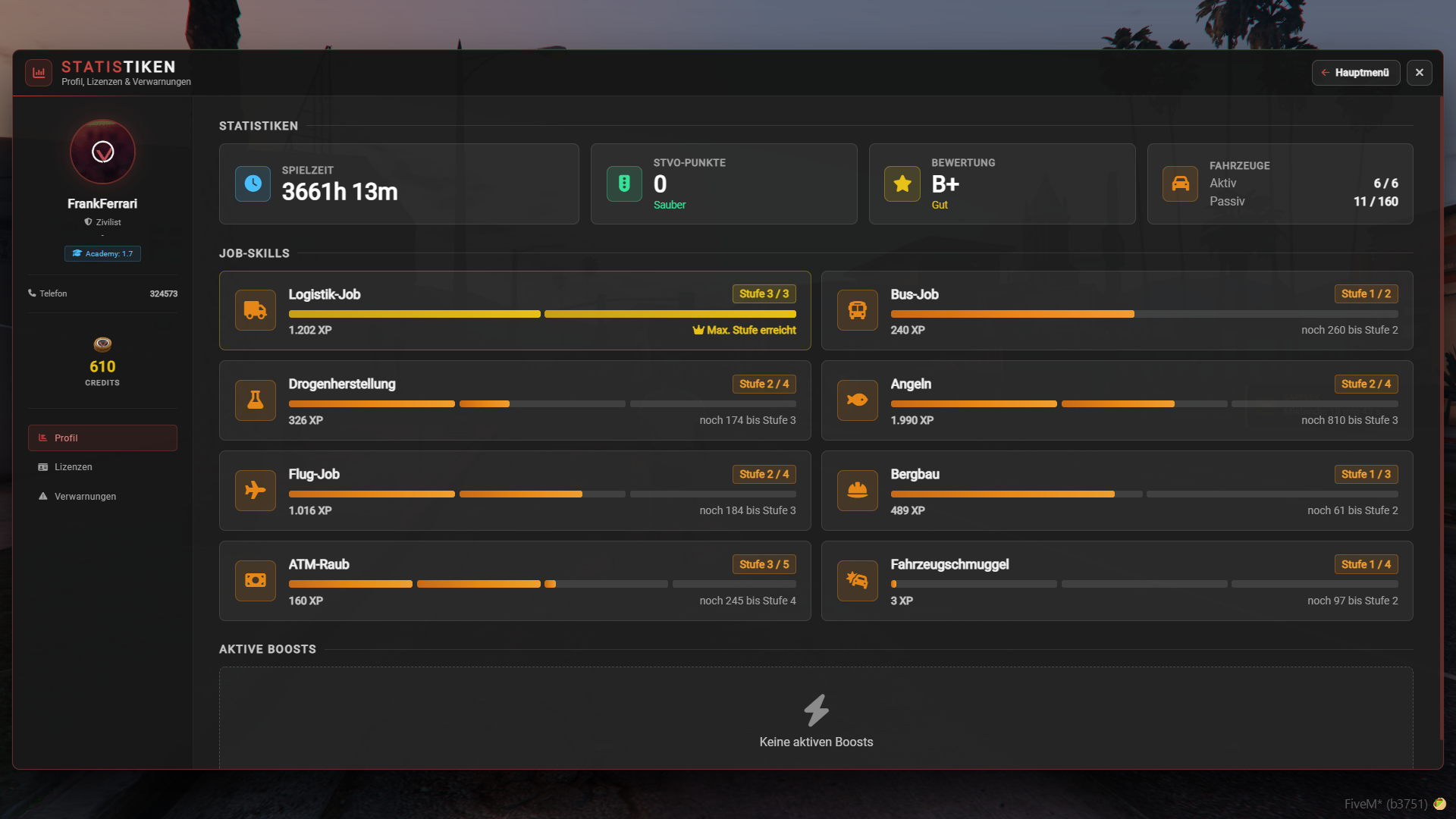Click the Statistiken chart icon in header

click(x=39, y=73)
